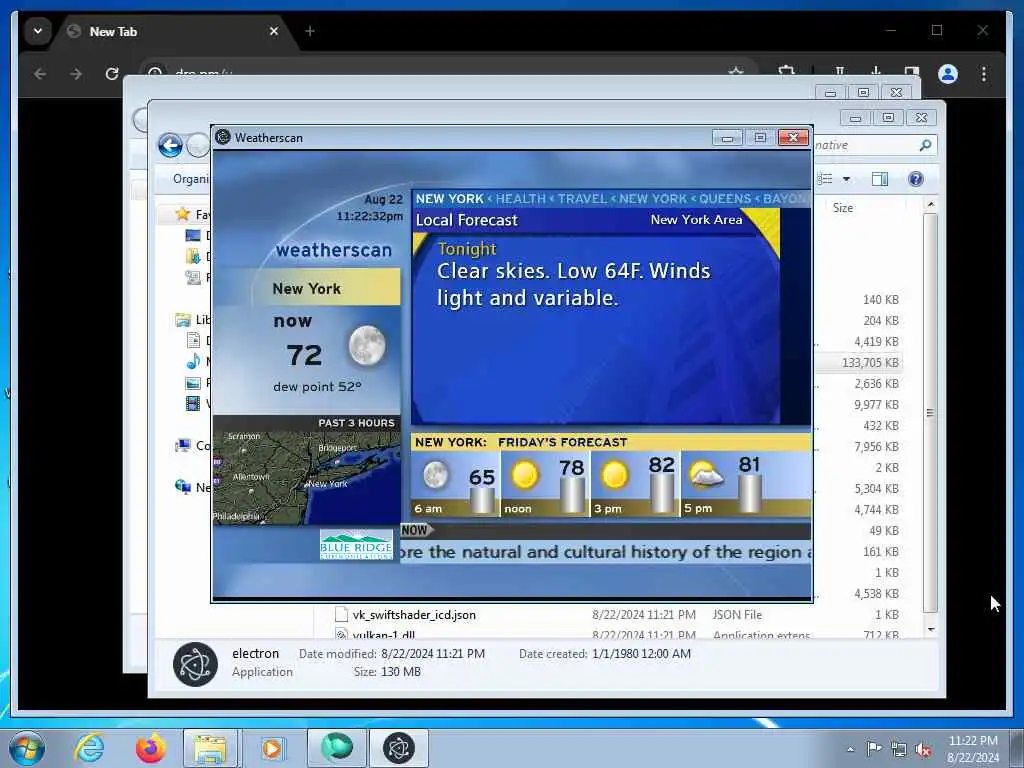Click the Local Forecast header
Image resolution: width=1024 pixels, height=768 pixels.
(x=466, y=220)
